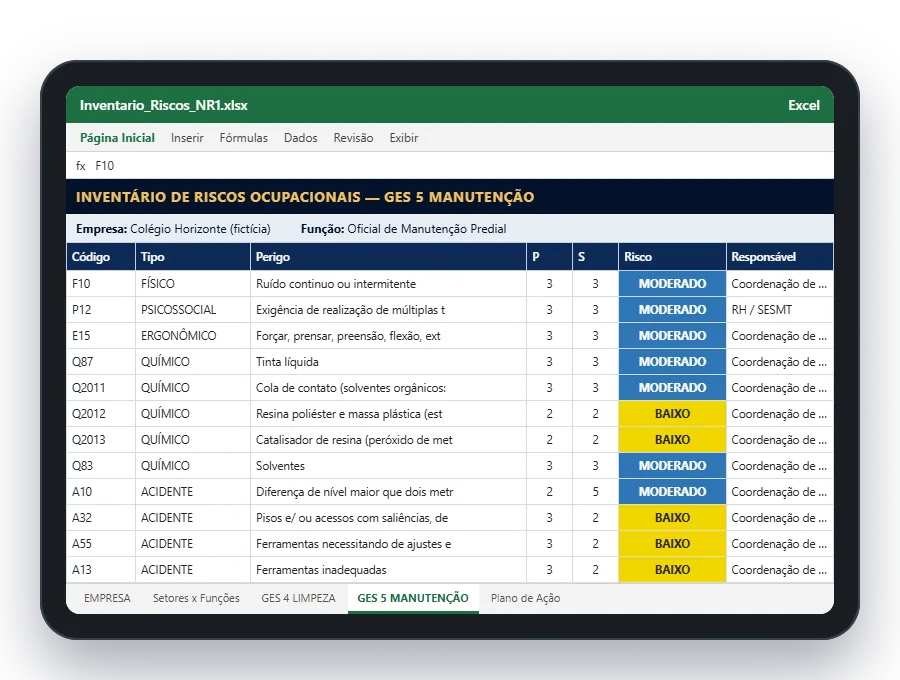Click the fx formula icon
Viewport: 900px width, 680px height.
[80, 166]
